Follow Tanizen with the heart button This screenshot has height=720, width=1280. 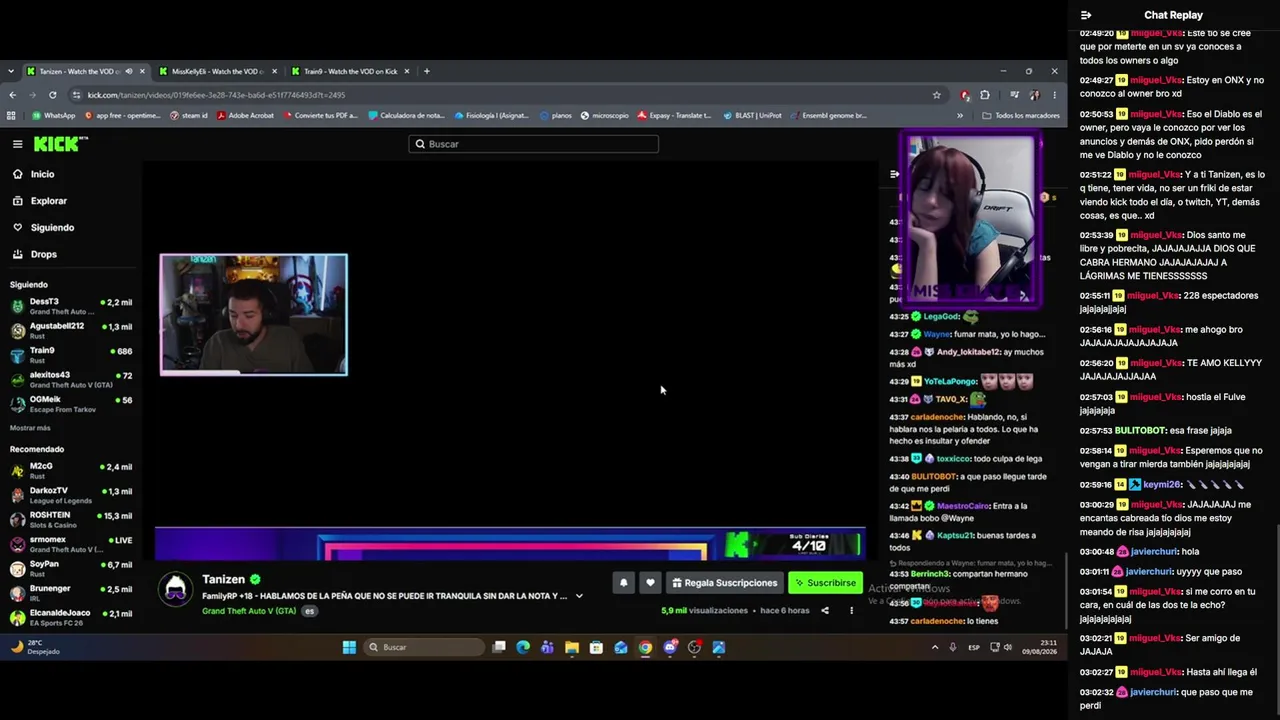click(x=650, y=583)
